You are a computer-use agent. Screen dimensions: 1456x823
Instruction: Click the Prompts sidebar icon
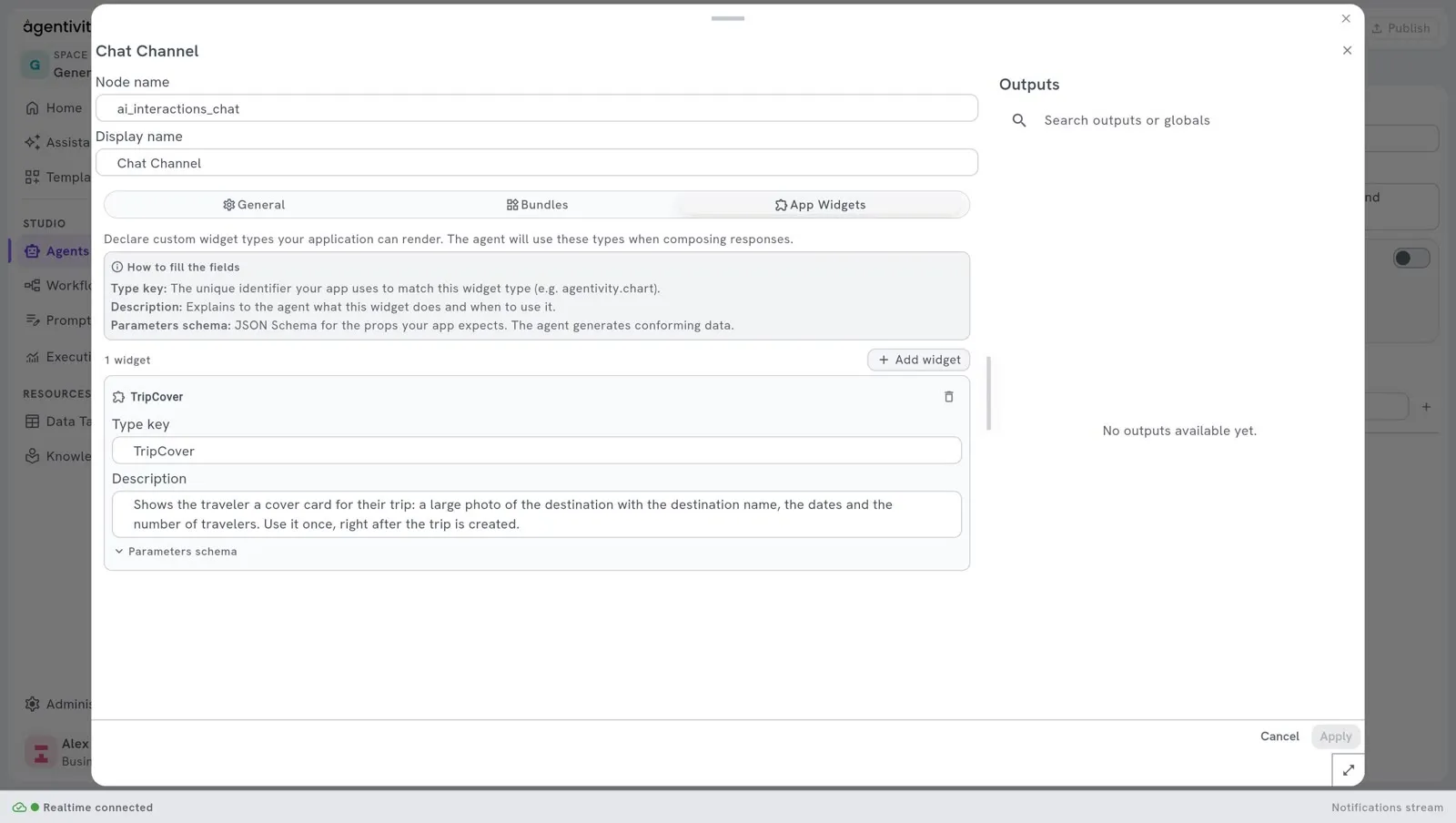point(32,320)
